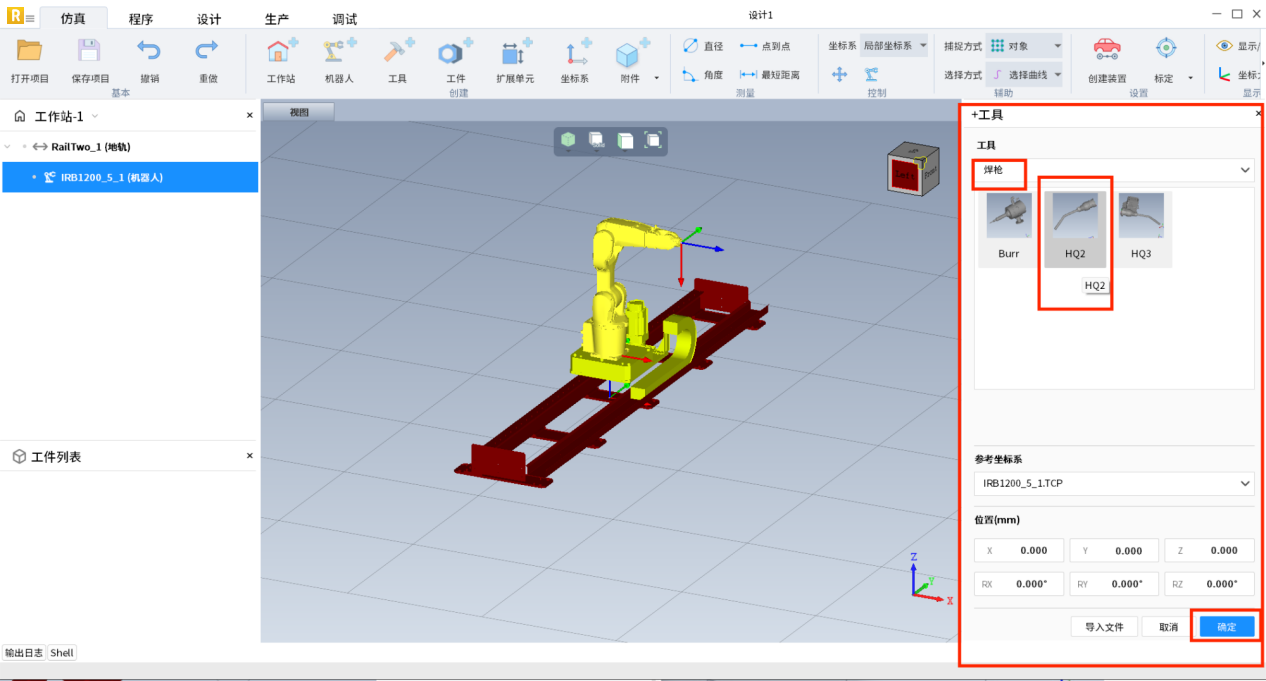Viewport: 1266px width, 681px height.
Task: Switch to the 调试 tab
Action: click(344, 19)
